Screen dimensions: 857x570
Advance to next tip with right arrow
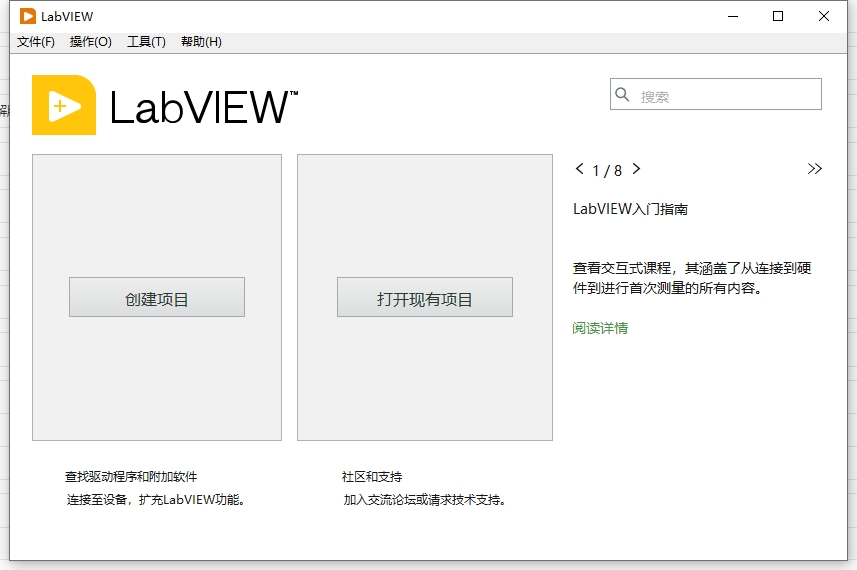(637, 169)
